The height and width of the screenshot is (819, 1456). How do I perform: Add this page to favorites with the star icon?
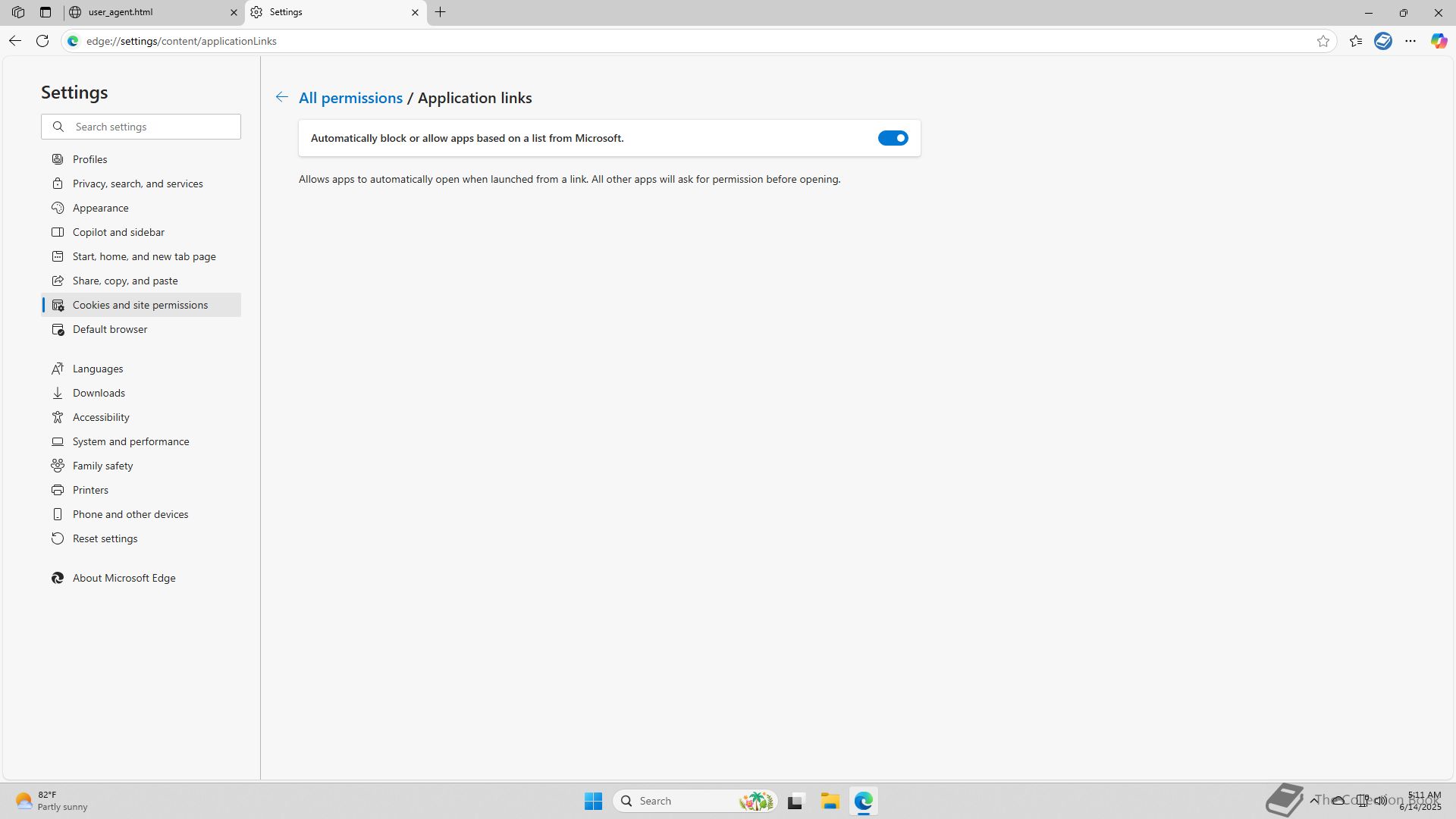(1323, 41)
